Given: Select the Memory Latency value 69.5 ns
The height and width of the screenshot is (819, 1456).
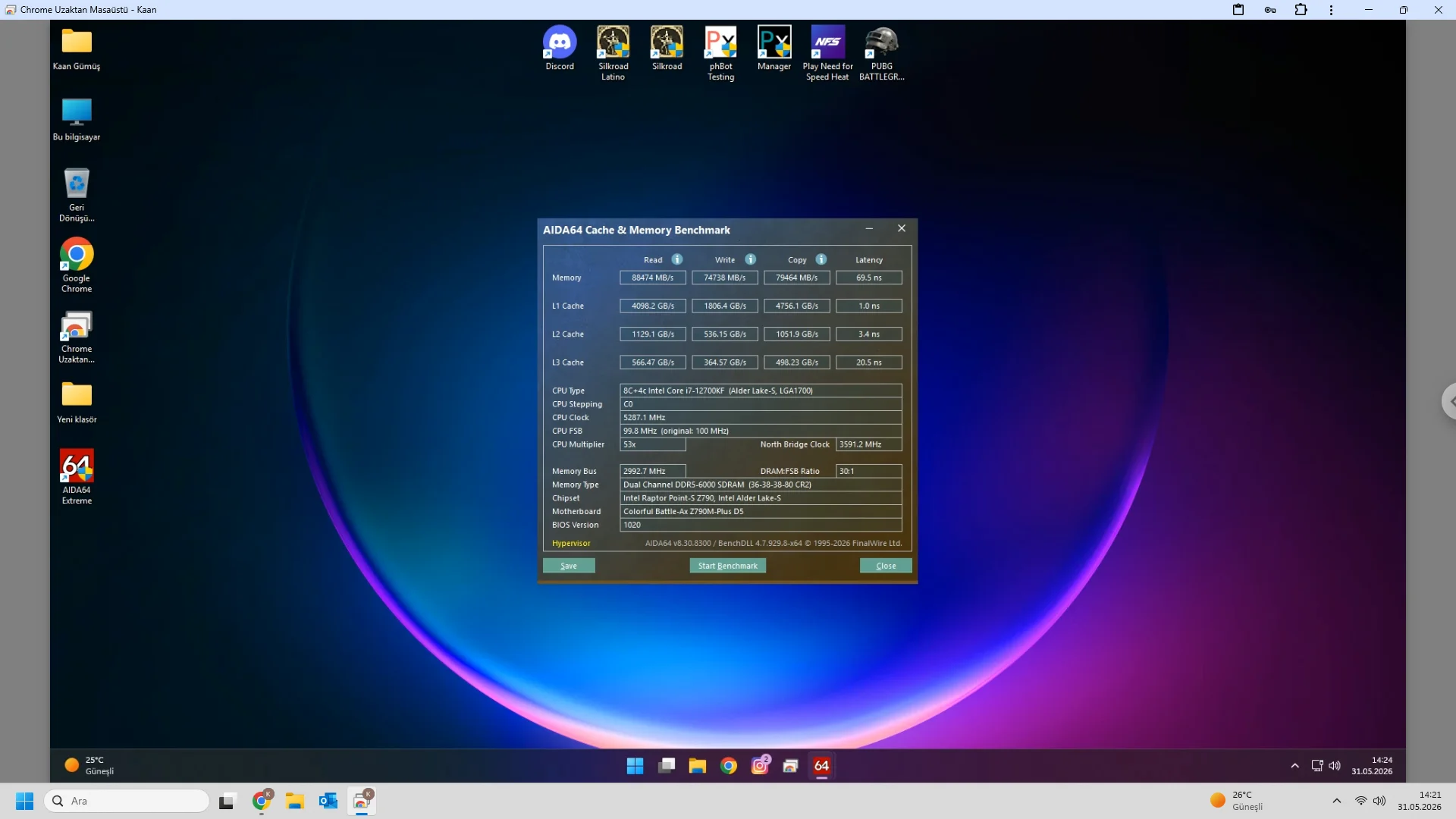Looking at the screenshot, I should pyautogui.click(x=869, y=278).
